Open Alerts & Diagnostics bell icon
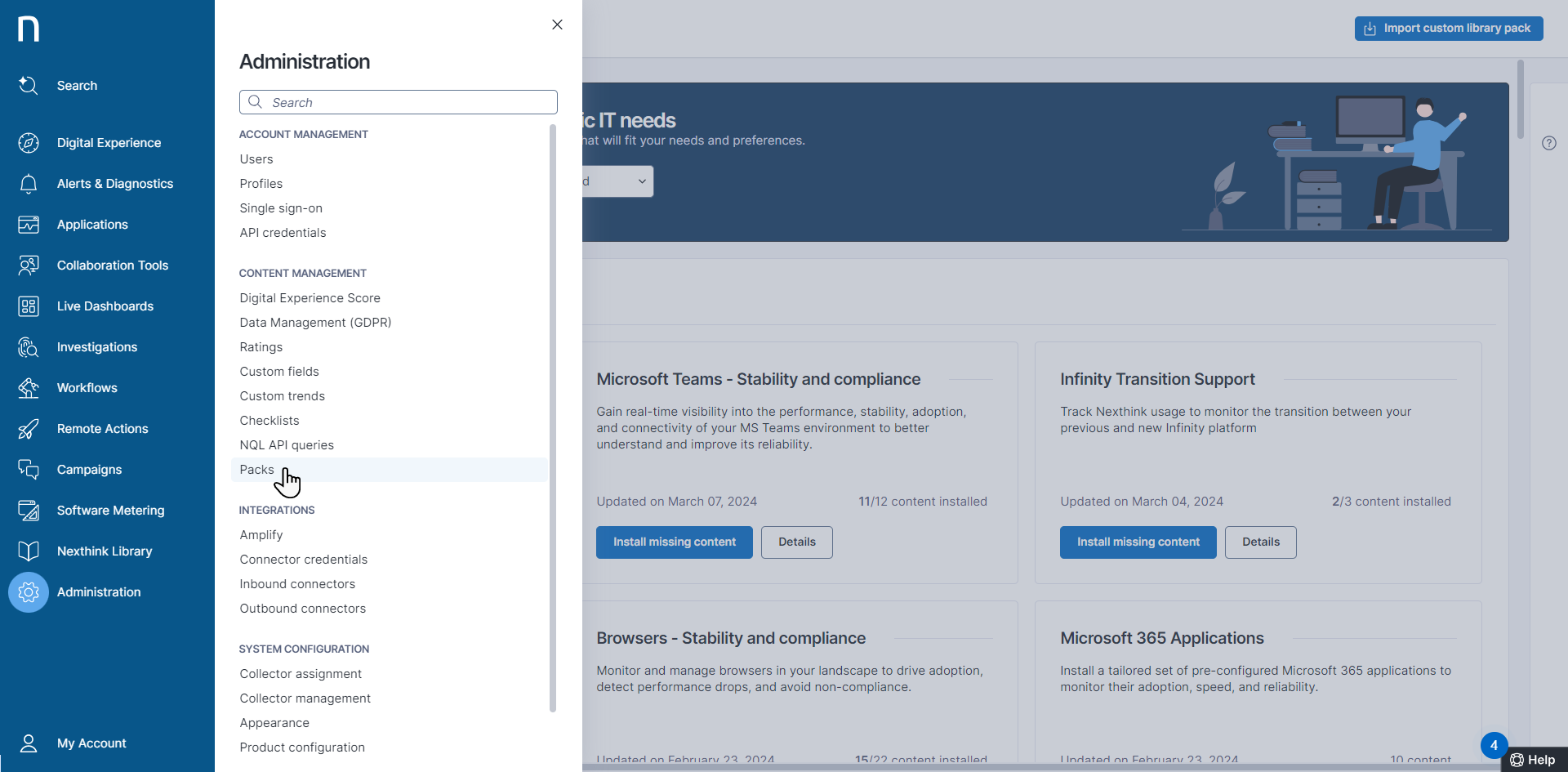The image size is (1568, 772). click(x=29, y=184)
